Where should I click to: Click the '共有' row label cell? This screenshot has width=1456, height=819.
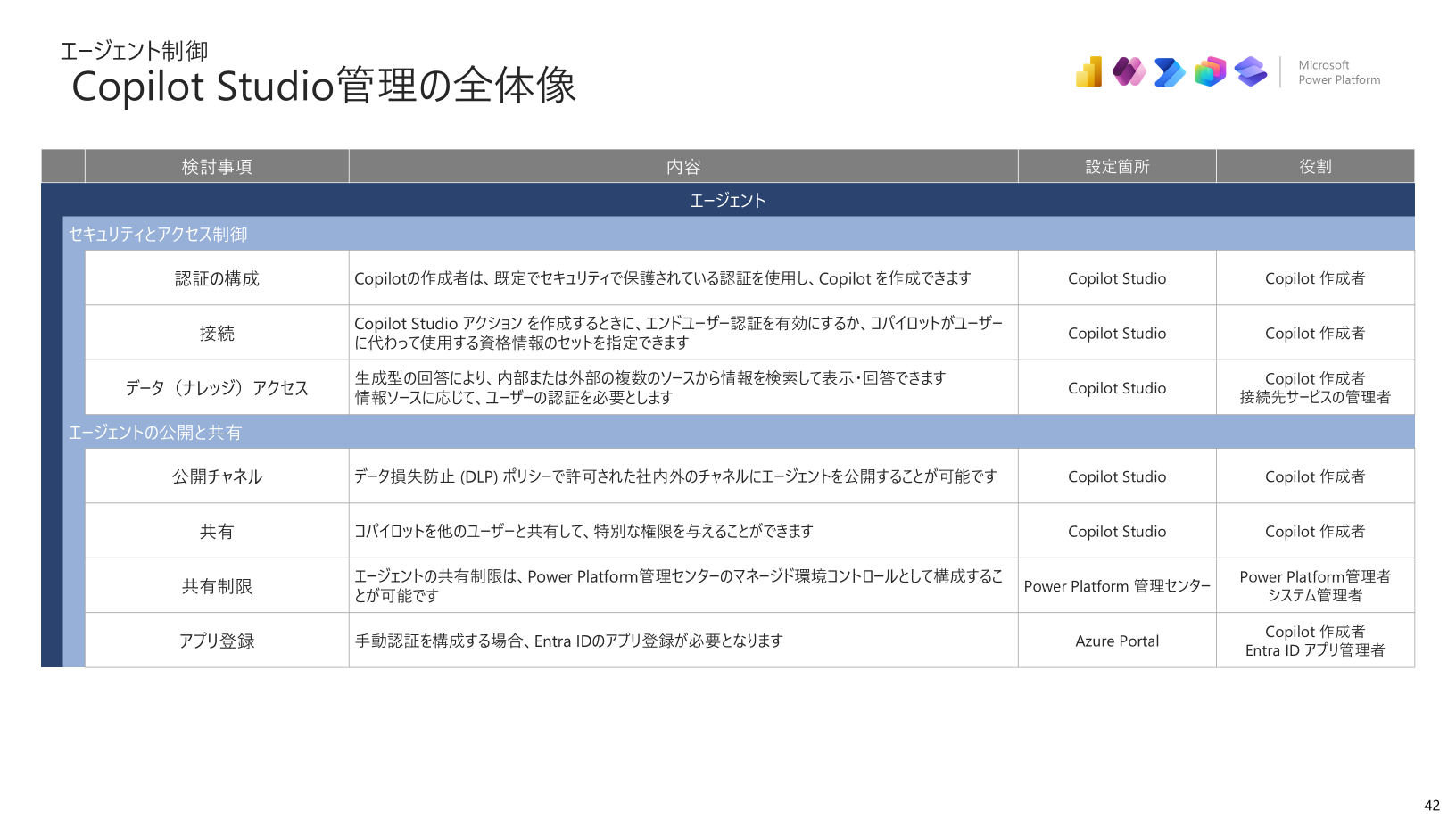point(217,531)
